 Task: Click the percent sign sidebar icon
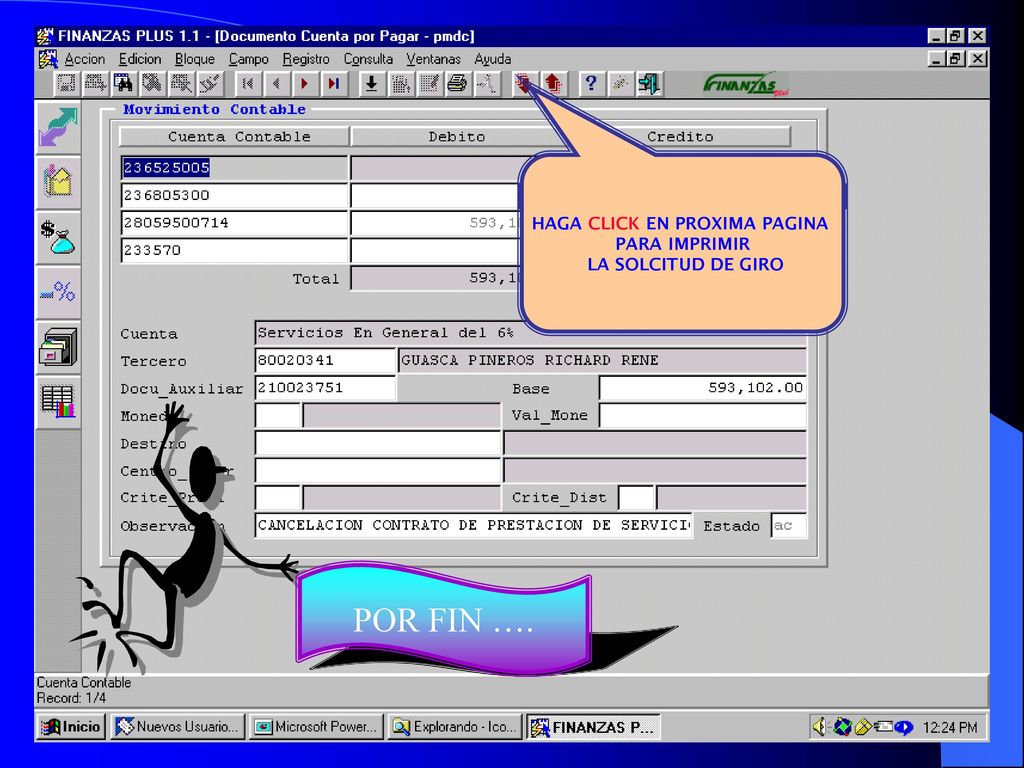[58, 291]
